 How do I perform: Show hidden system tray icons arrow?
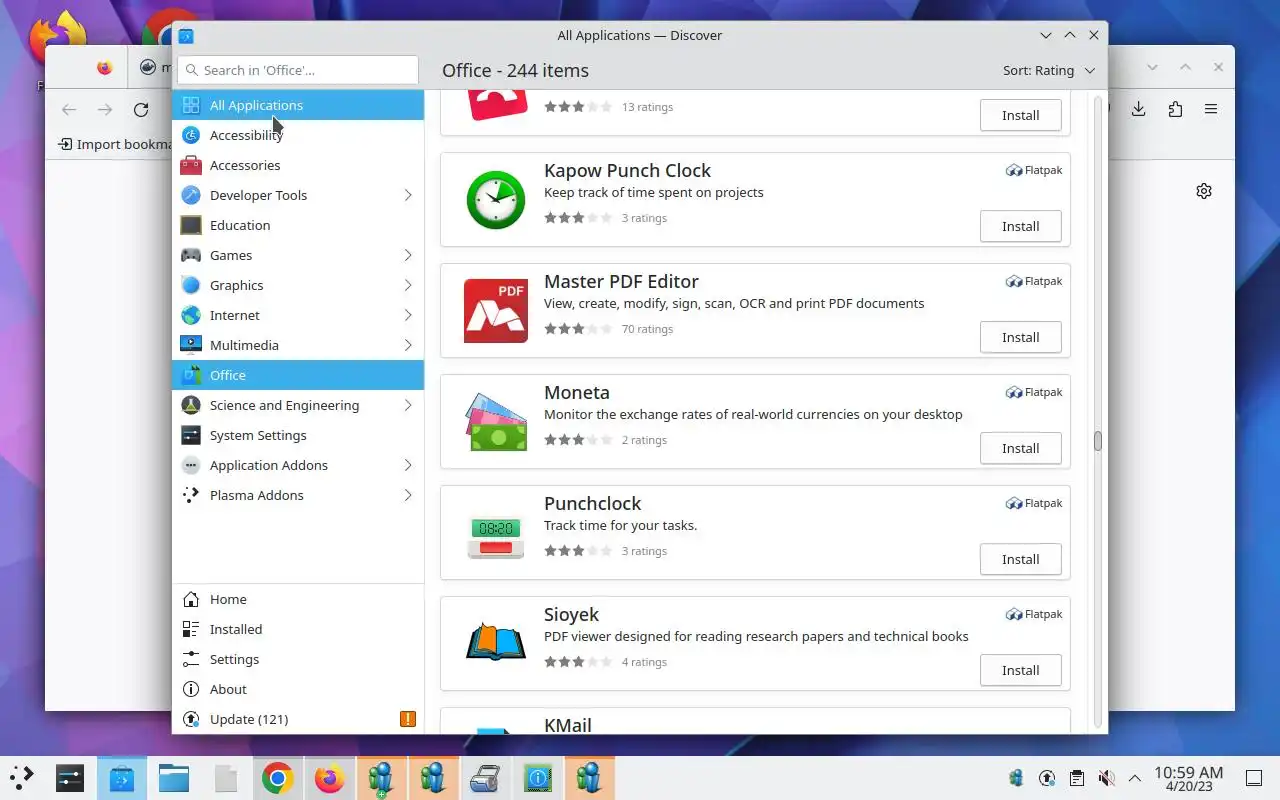pyautogui.click(x=1135, y=778)
